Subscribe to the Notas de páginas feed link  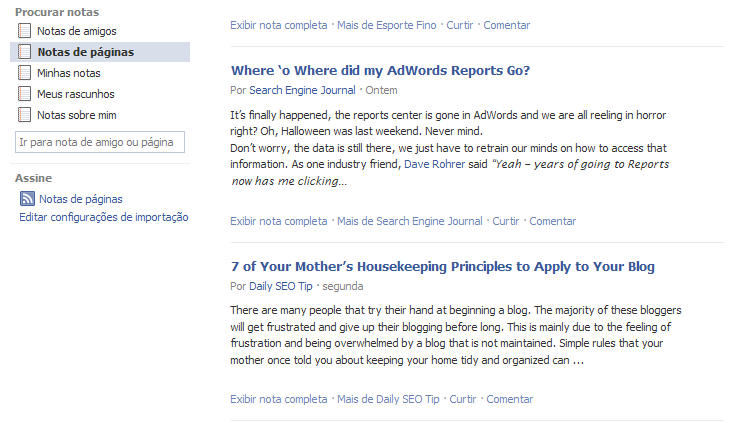[81, 199]
